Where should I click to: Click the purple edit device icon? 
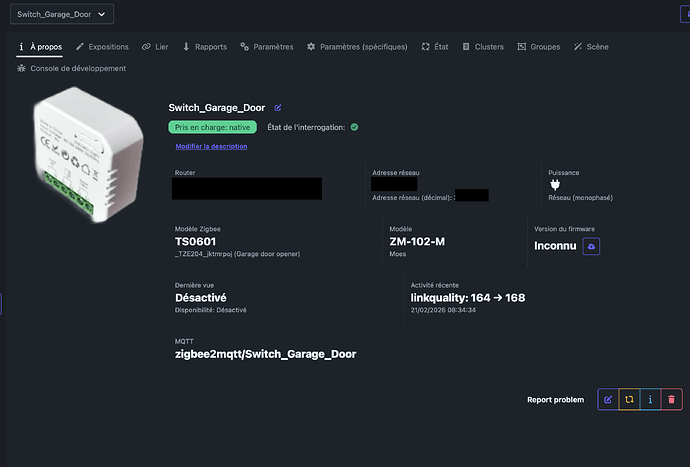[607, 399]
